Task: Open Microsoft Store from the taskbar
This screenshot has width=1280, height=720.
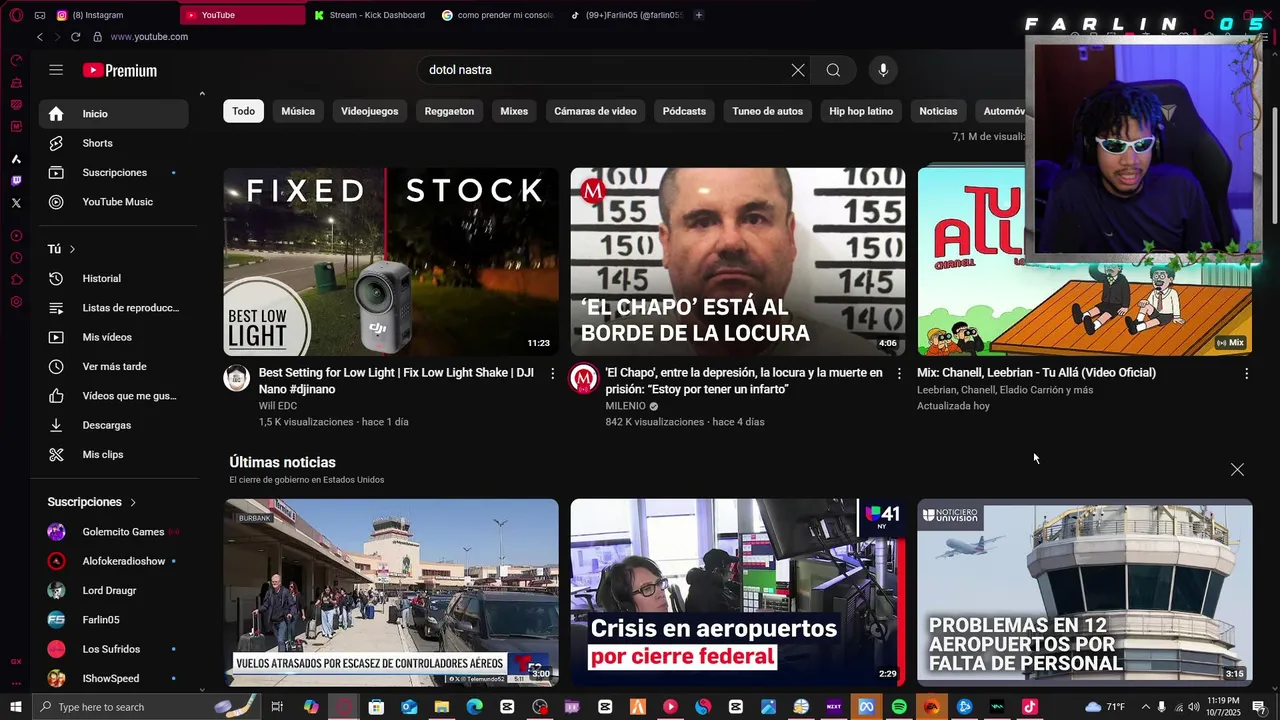Action: tap(376, 707)
